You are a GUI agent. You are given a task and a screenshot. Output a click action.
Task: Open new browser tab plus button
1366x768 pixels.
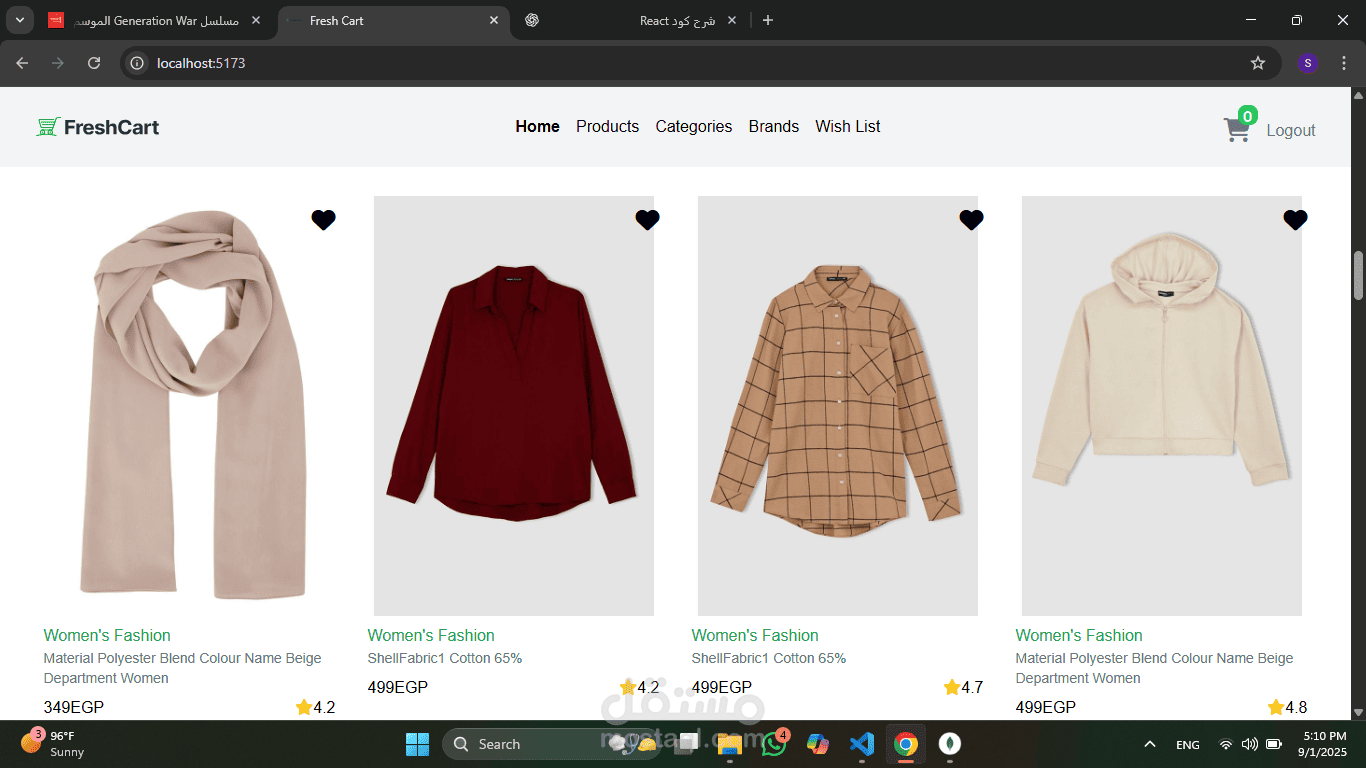(x=768, y=20)
